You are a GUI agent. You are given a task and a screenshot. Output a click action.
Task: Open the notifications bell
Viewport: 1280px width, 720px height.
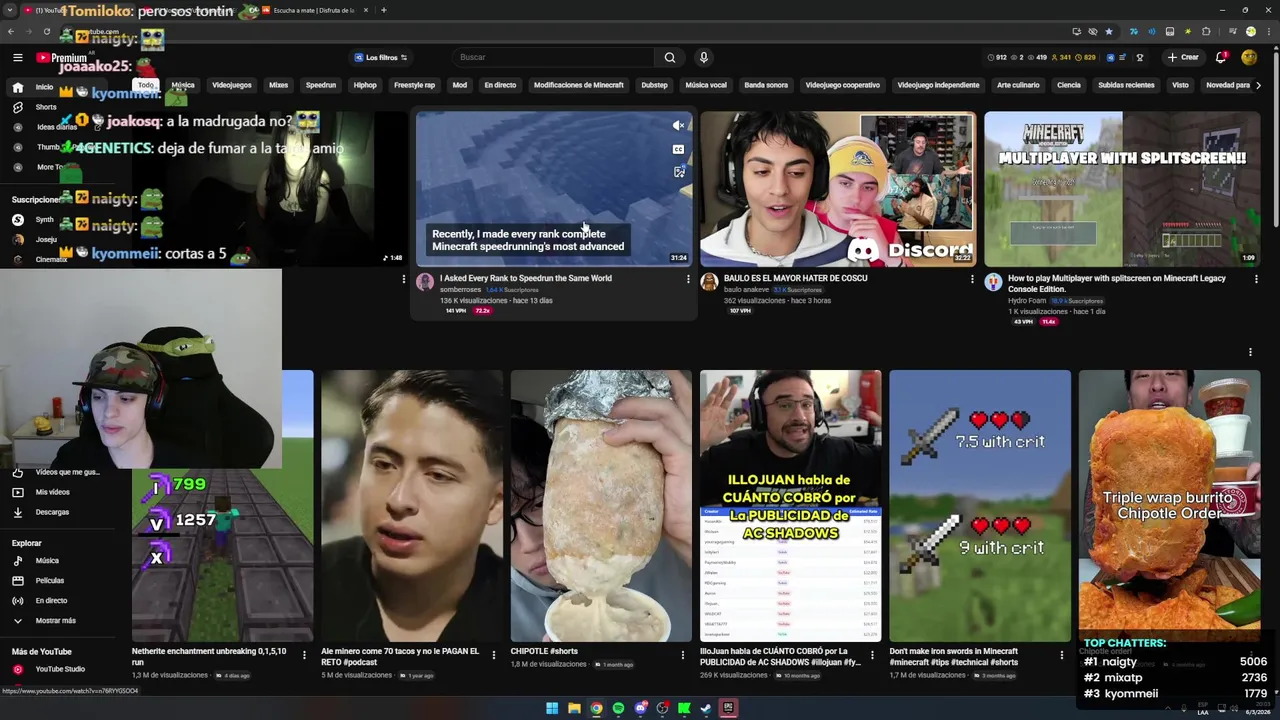pyautogui.click(x=1221, y=58)
